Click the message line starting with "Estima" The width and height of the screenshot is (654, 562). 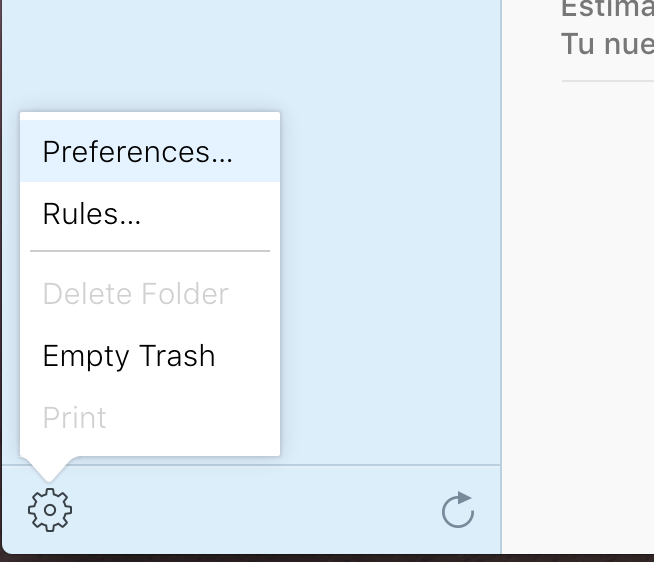point(607,8)
